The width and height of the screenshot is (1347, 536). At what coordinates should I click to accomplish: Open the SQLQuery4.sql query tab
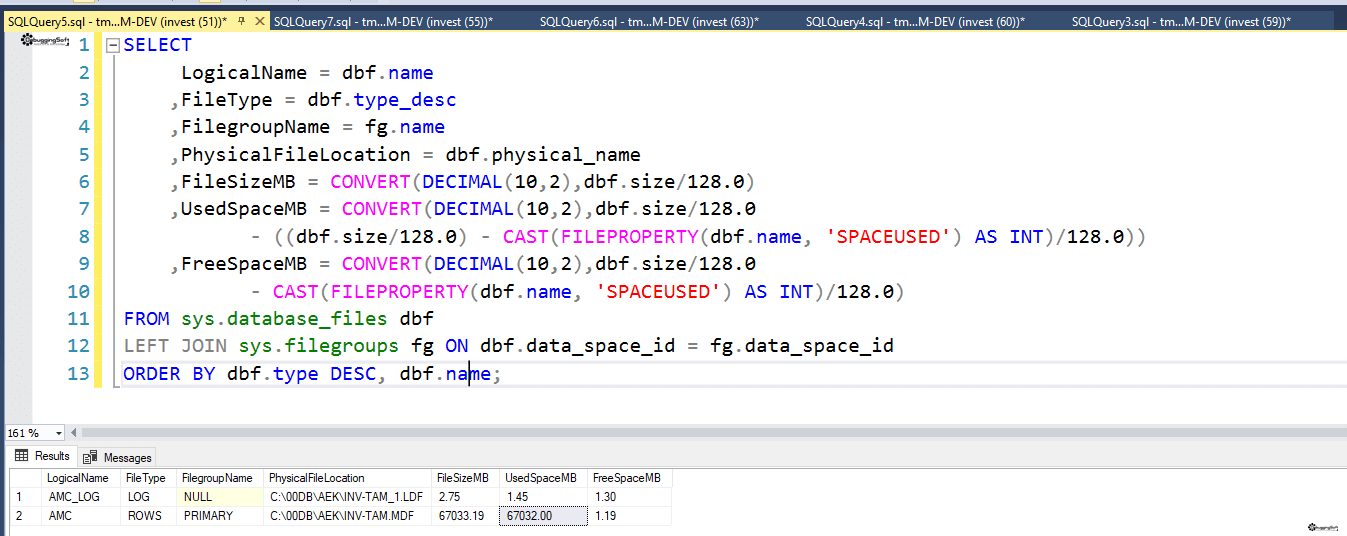point(915,22)
